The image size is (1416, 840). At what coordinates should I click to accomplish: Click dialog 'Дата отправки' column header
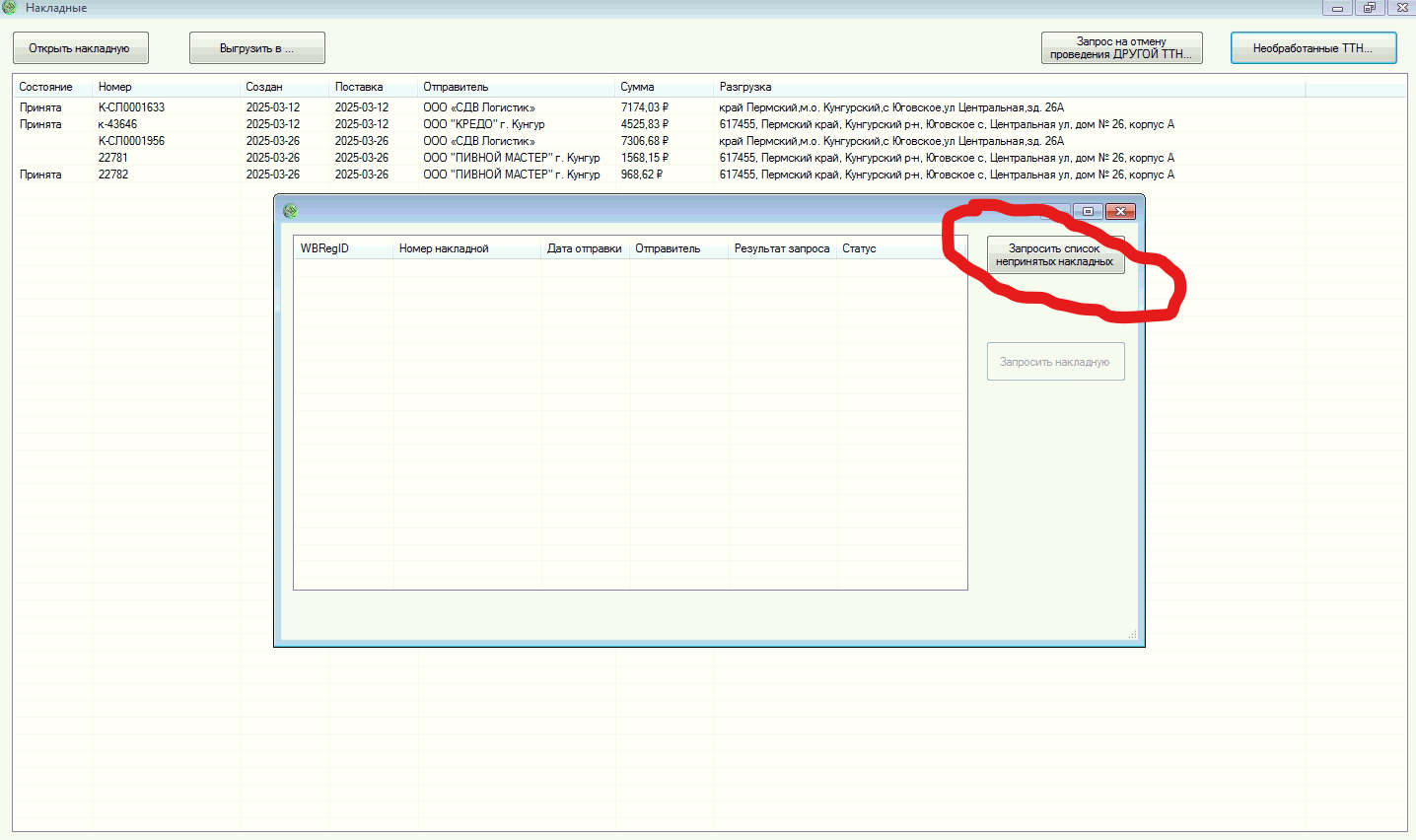click(586, 248)
